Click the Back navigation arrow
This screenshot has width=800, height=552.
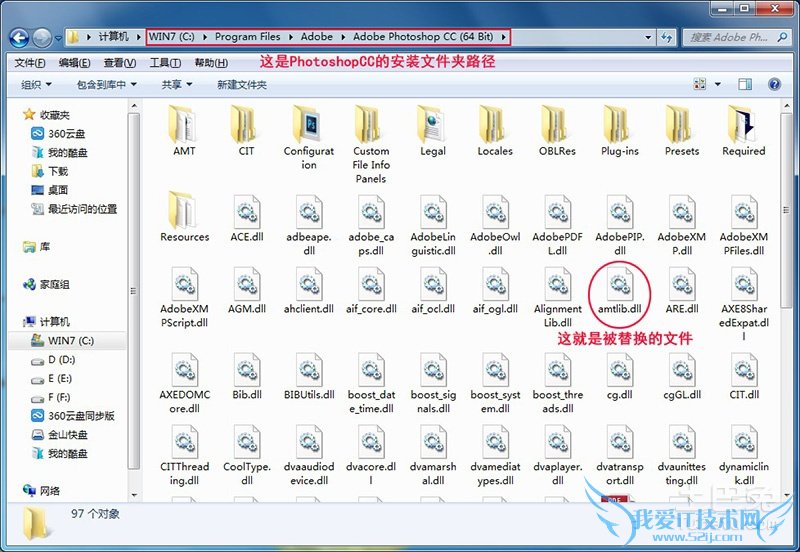click(x=19, y=38)
